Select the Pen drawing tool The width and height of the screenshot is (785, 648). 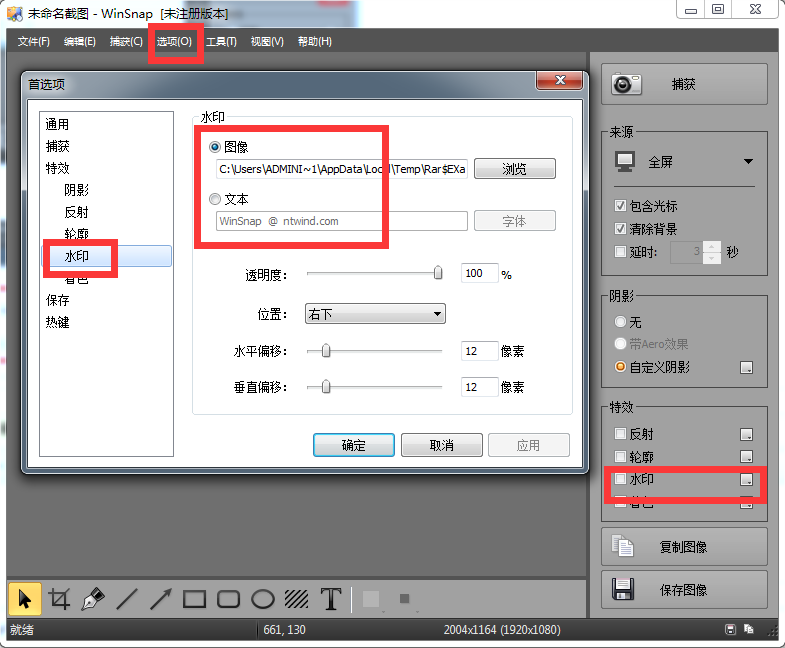tap(93, 599)
